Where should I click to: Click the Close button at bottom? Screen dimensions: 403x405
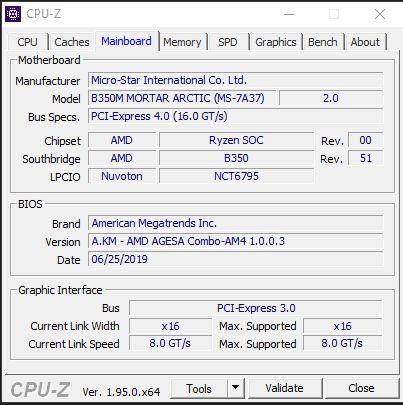point(361,388)
